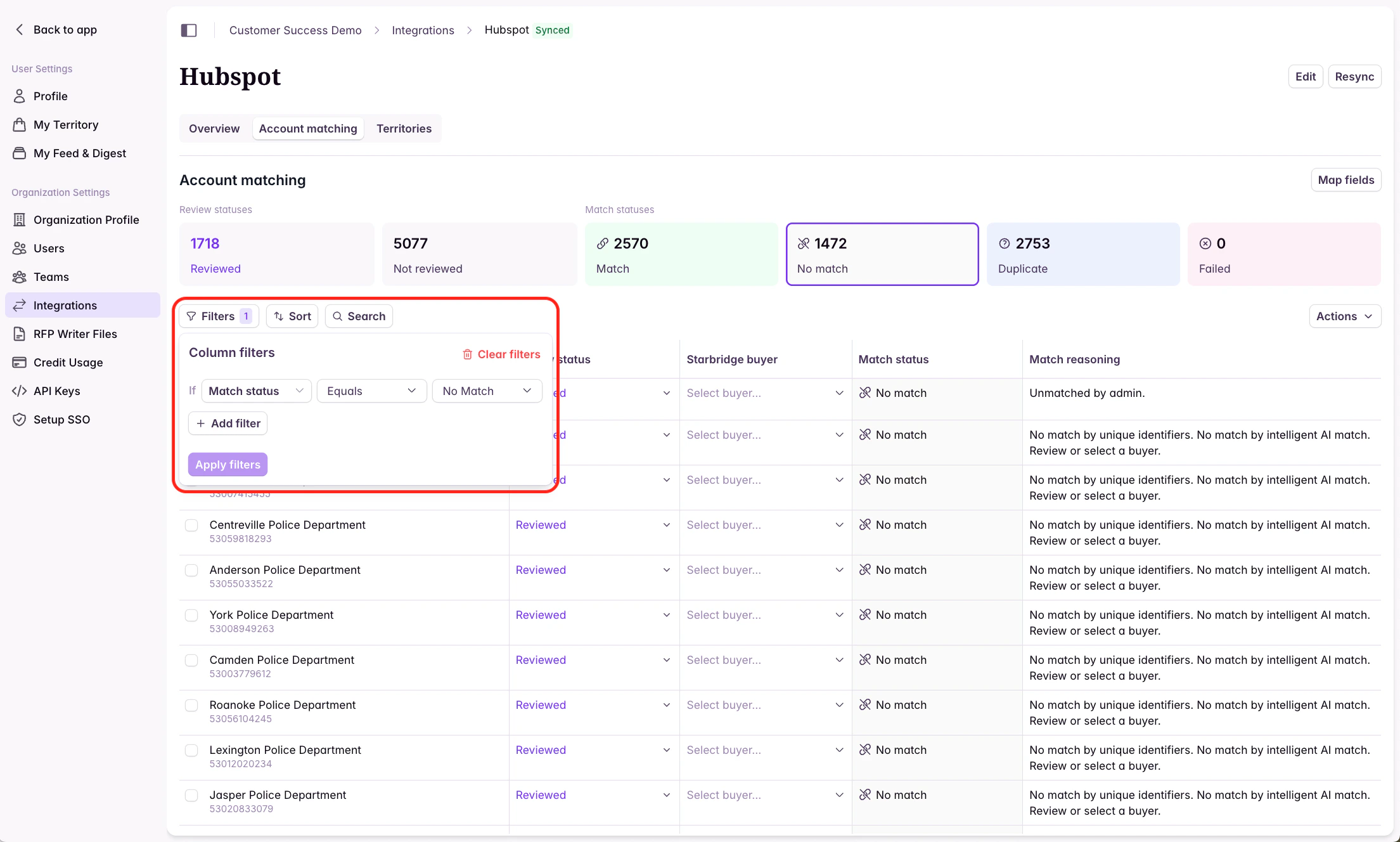Screen dimensions: 1400x842
Task: Select the Duplicate status card
Action: [1082, 254]
